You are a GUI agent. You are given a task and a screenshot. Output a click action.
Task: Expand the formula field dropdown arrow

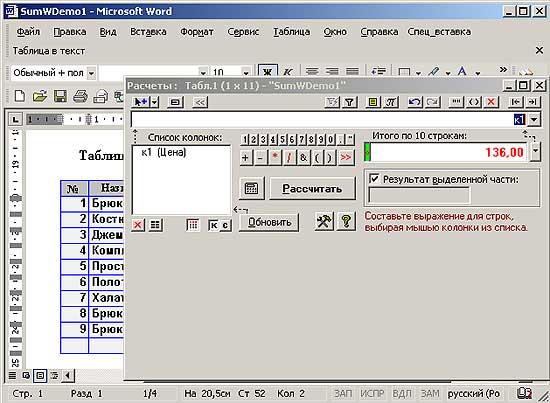pos(534,120)
